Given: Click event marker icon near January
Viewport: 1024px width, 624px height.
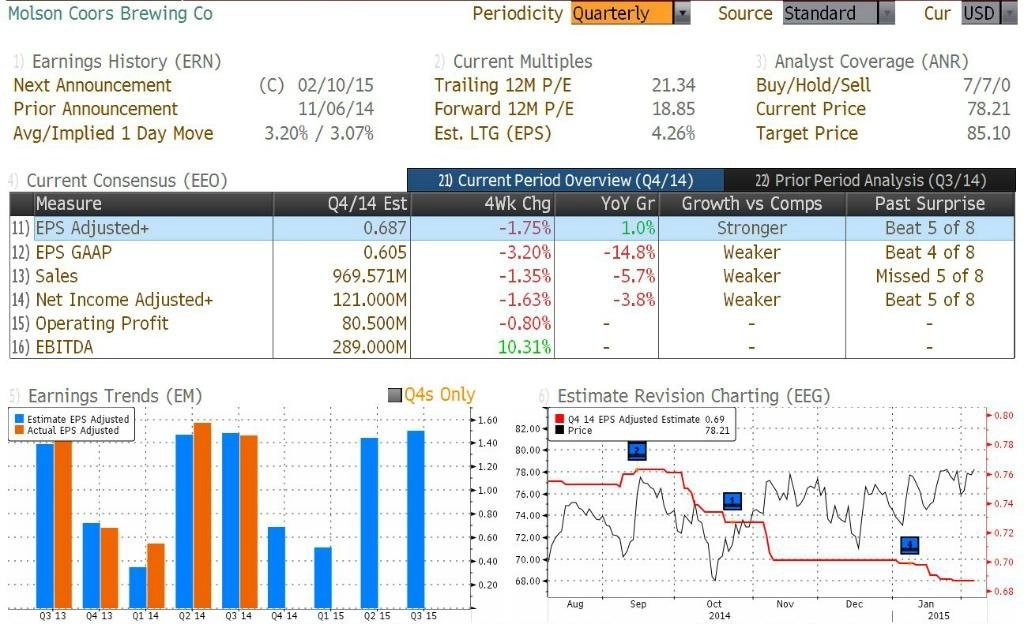Looking at the screenshot, I should (x=909, y=544).
